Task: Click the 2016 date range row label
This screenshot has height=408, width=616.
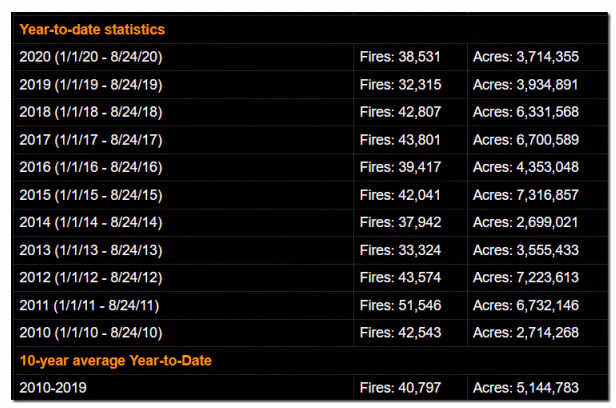Action: 90,167
